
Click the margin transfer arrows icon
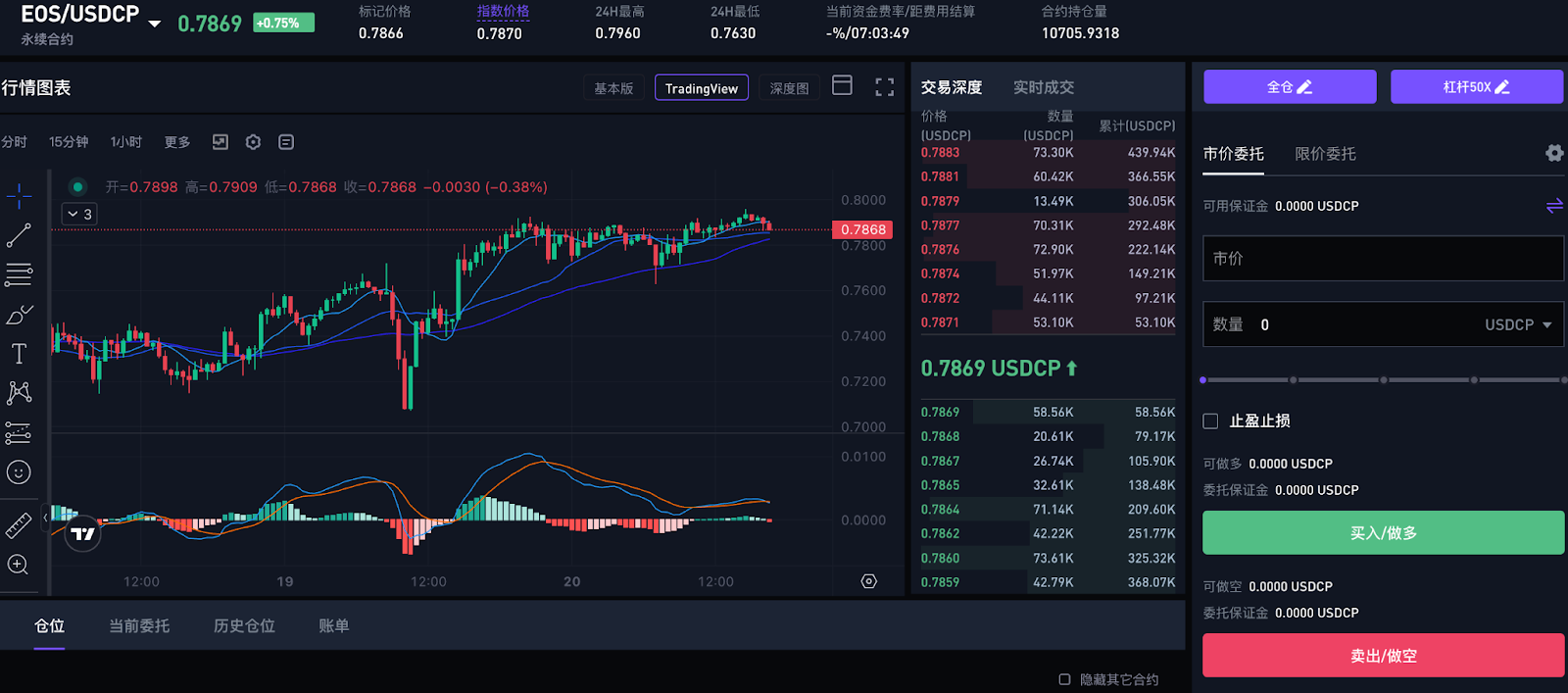1554,206
